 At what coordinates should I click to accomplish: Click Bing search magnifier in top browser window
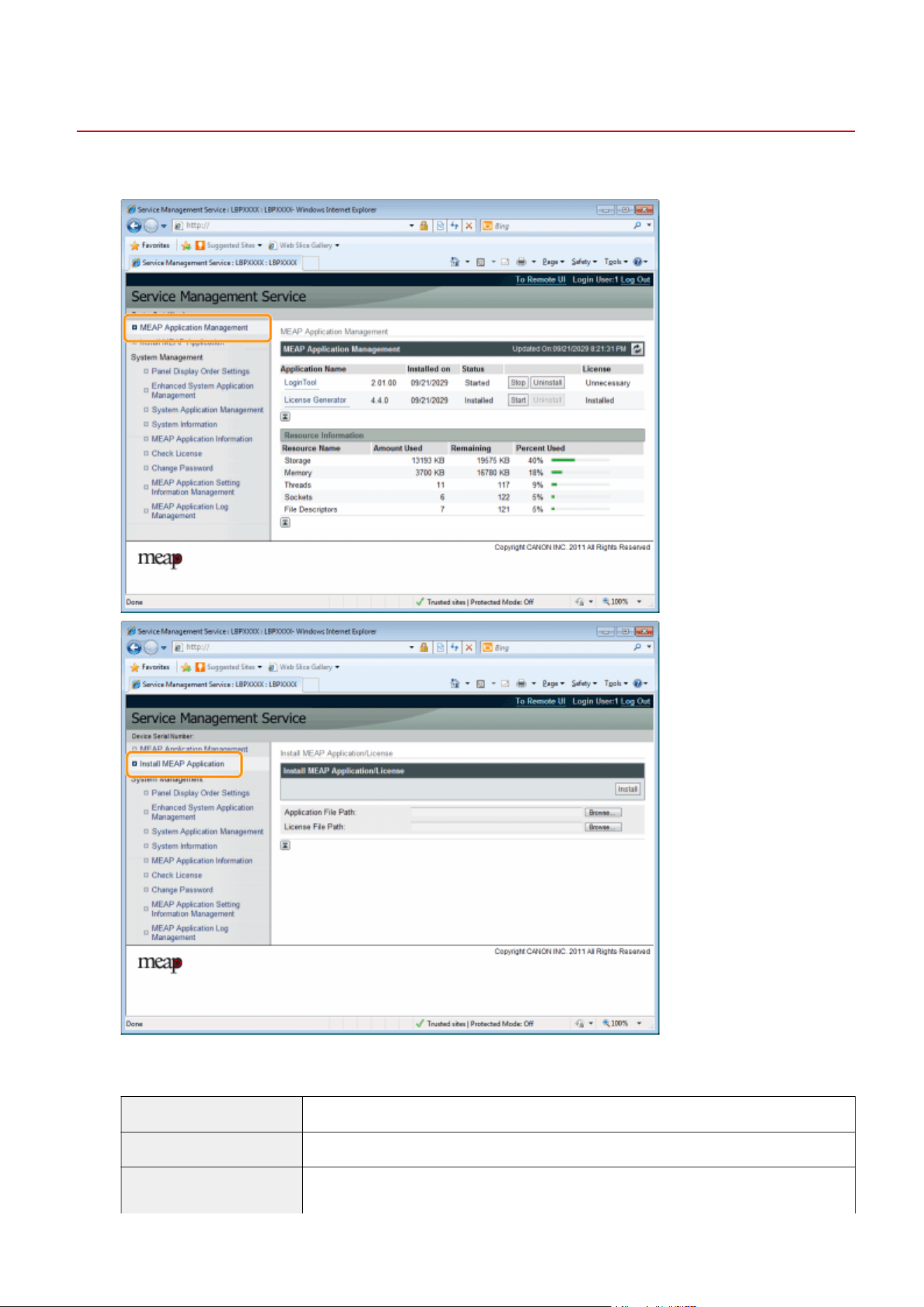[x=637, y=226]
